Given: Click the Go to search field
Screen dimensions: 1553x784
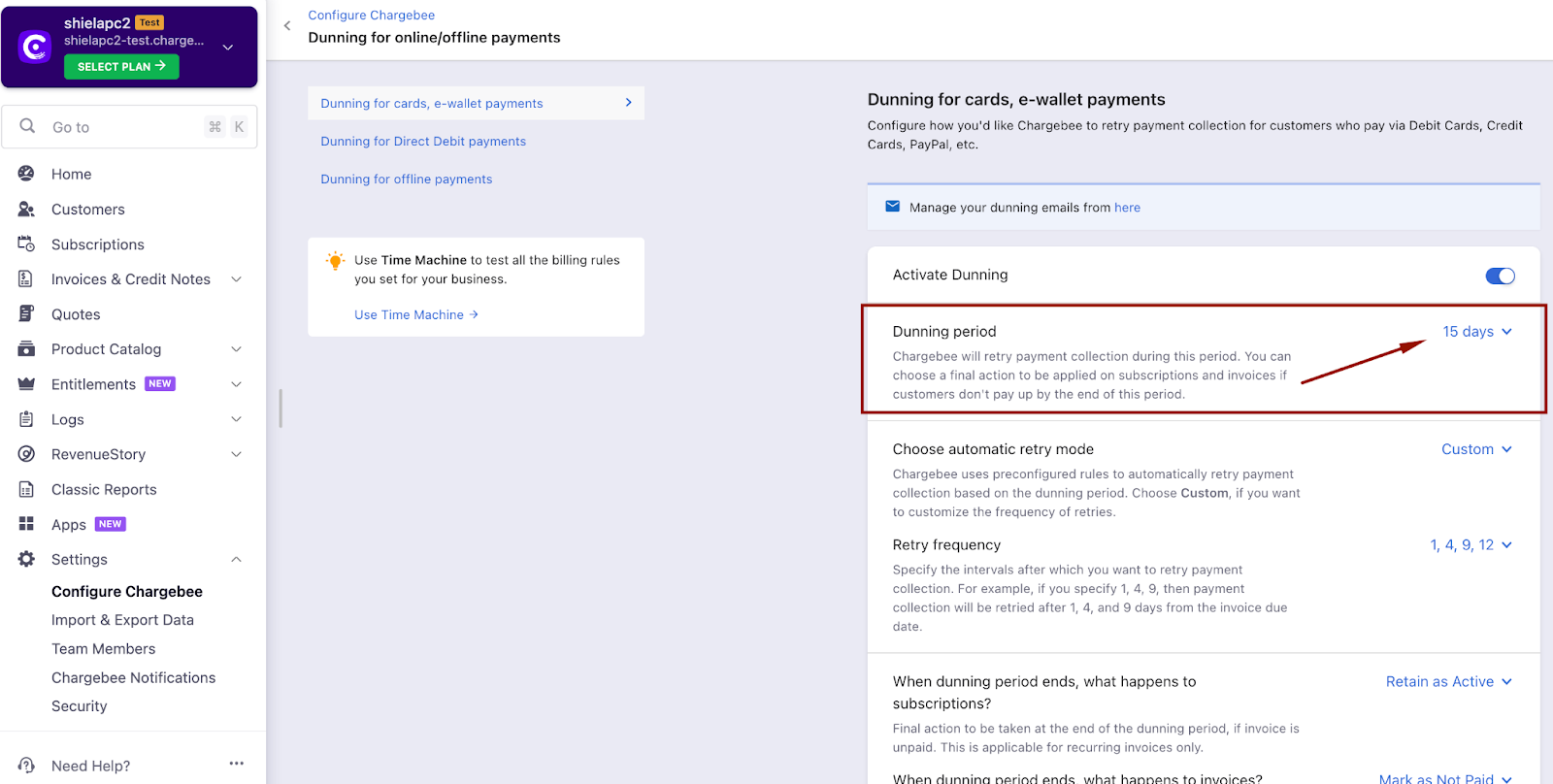Looking at the screenshot, I should point(126,127).
